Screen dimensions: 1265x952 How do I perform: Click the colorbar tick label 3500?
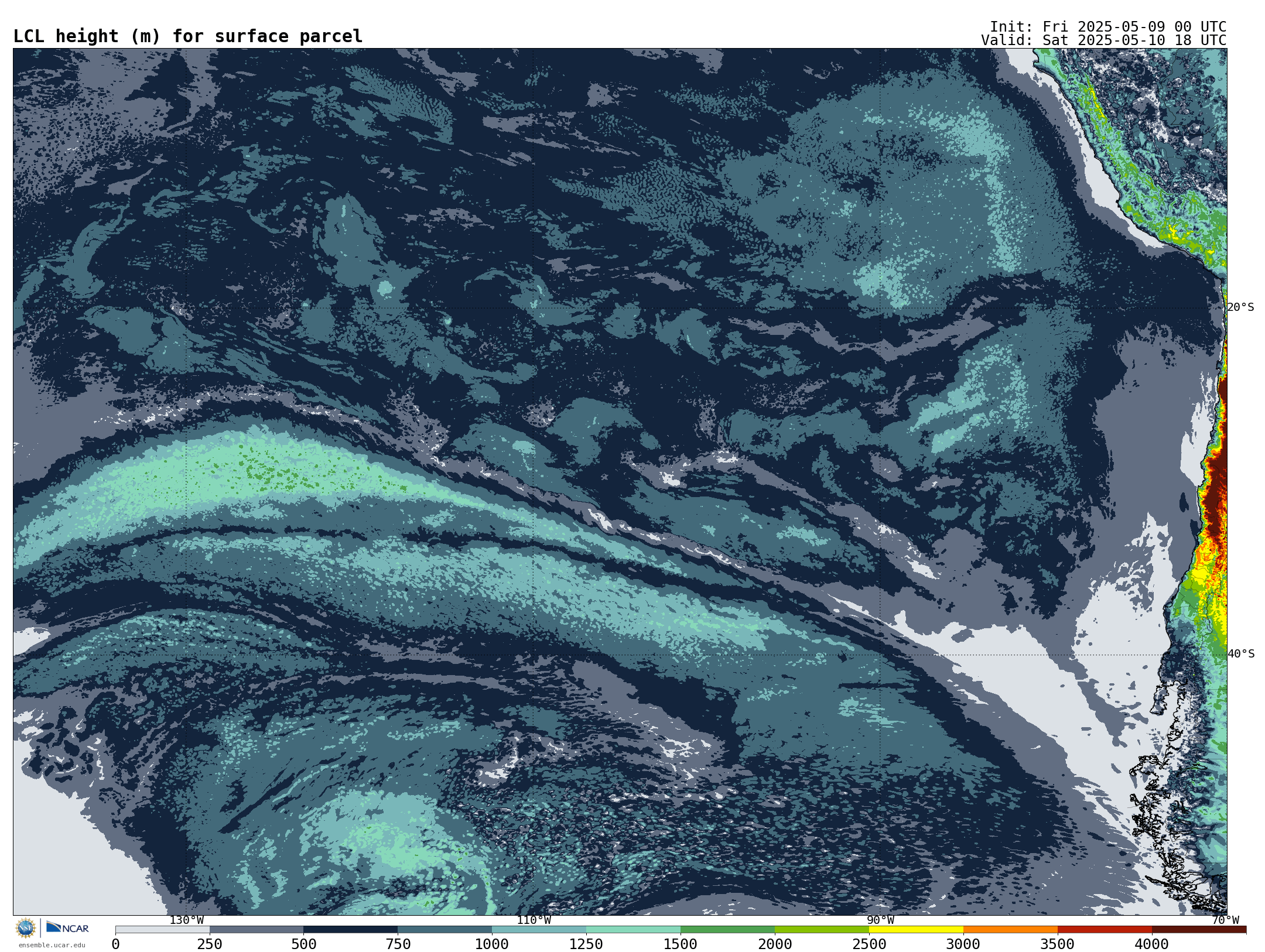[1058, 944]
